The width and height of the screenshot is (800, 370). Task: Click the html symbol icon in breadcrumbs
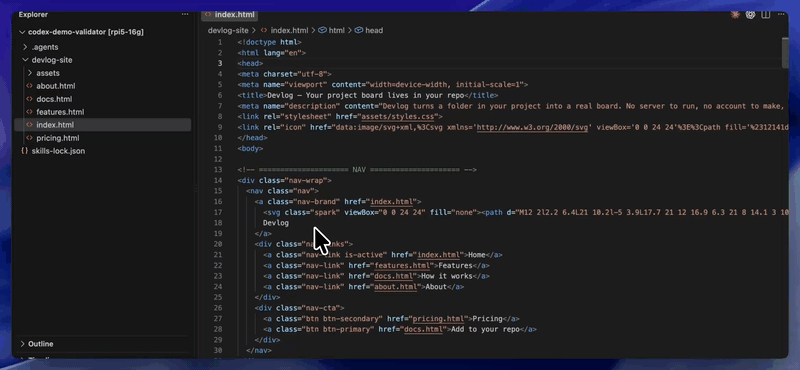pyautogui.click(x=322, y=30)
